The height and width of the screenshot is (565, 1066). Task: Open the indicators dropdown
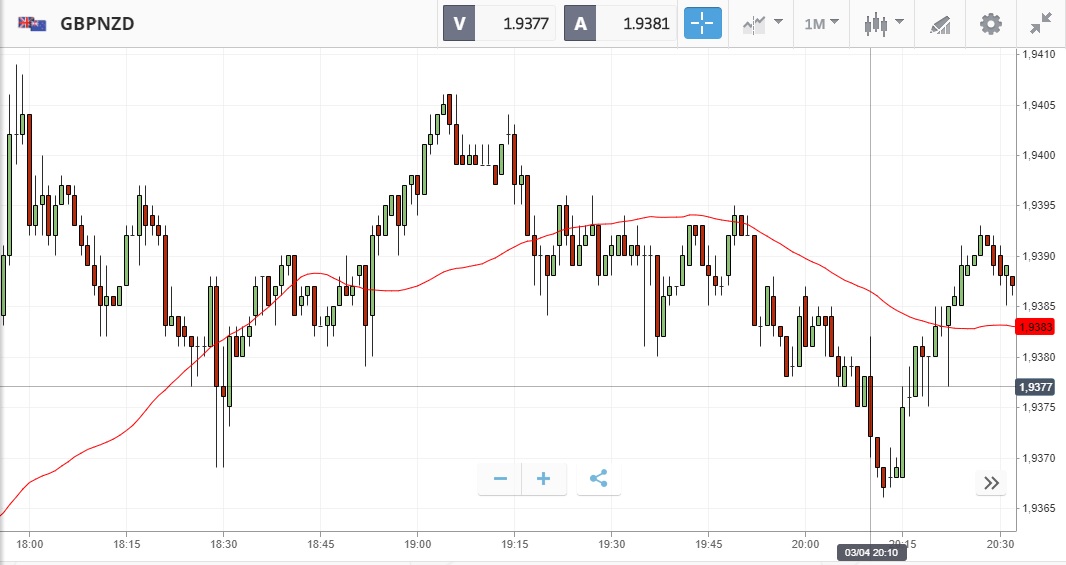[x=762, y=23]
